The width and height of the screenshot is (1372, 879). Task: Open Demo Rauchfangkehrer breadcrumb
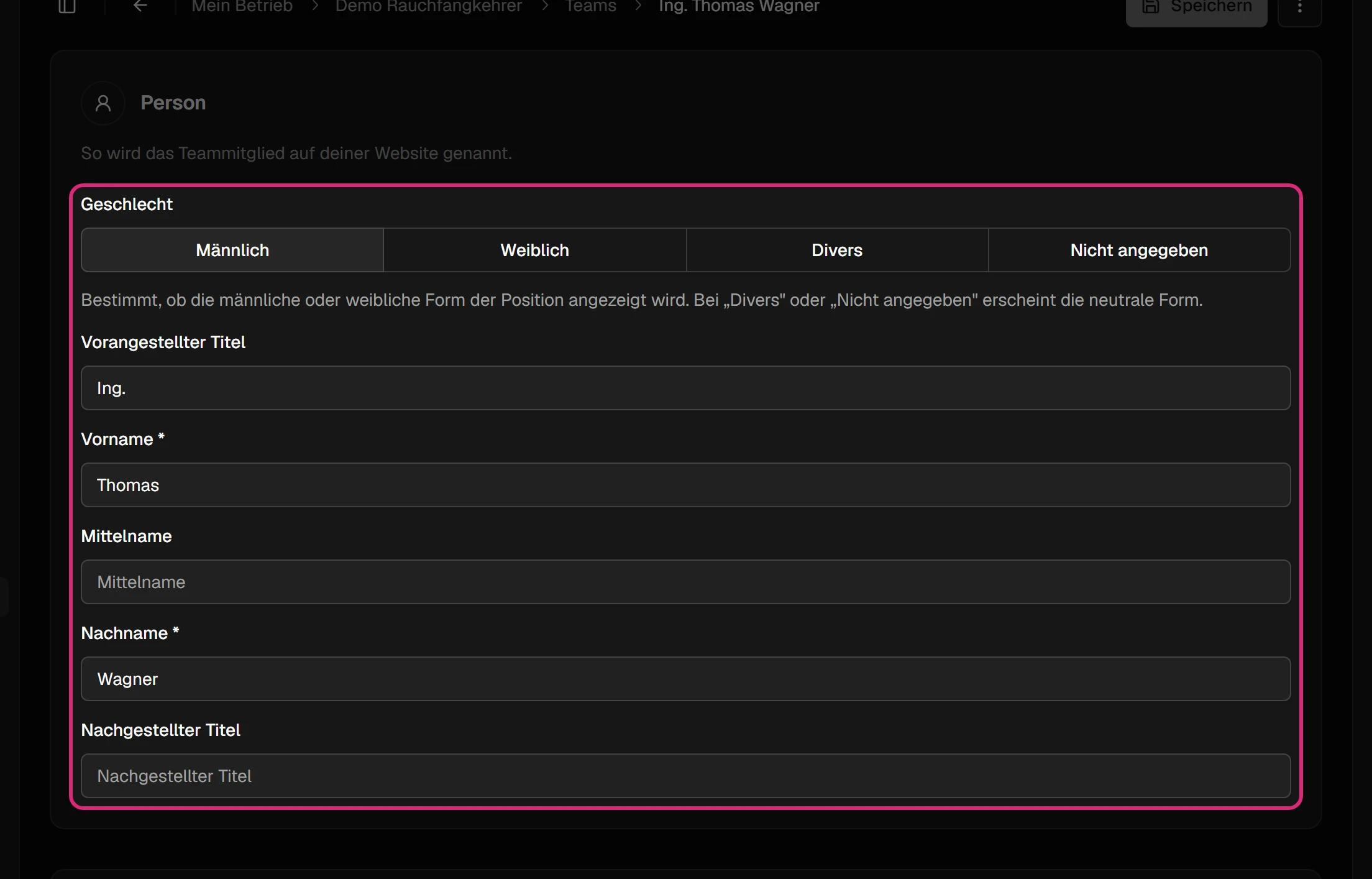coord(429,6)
